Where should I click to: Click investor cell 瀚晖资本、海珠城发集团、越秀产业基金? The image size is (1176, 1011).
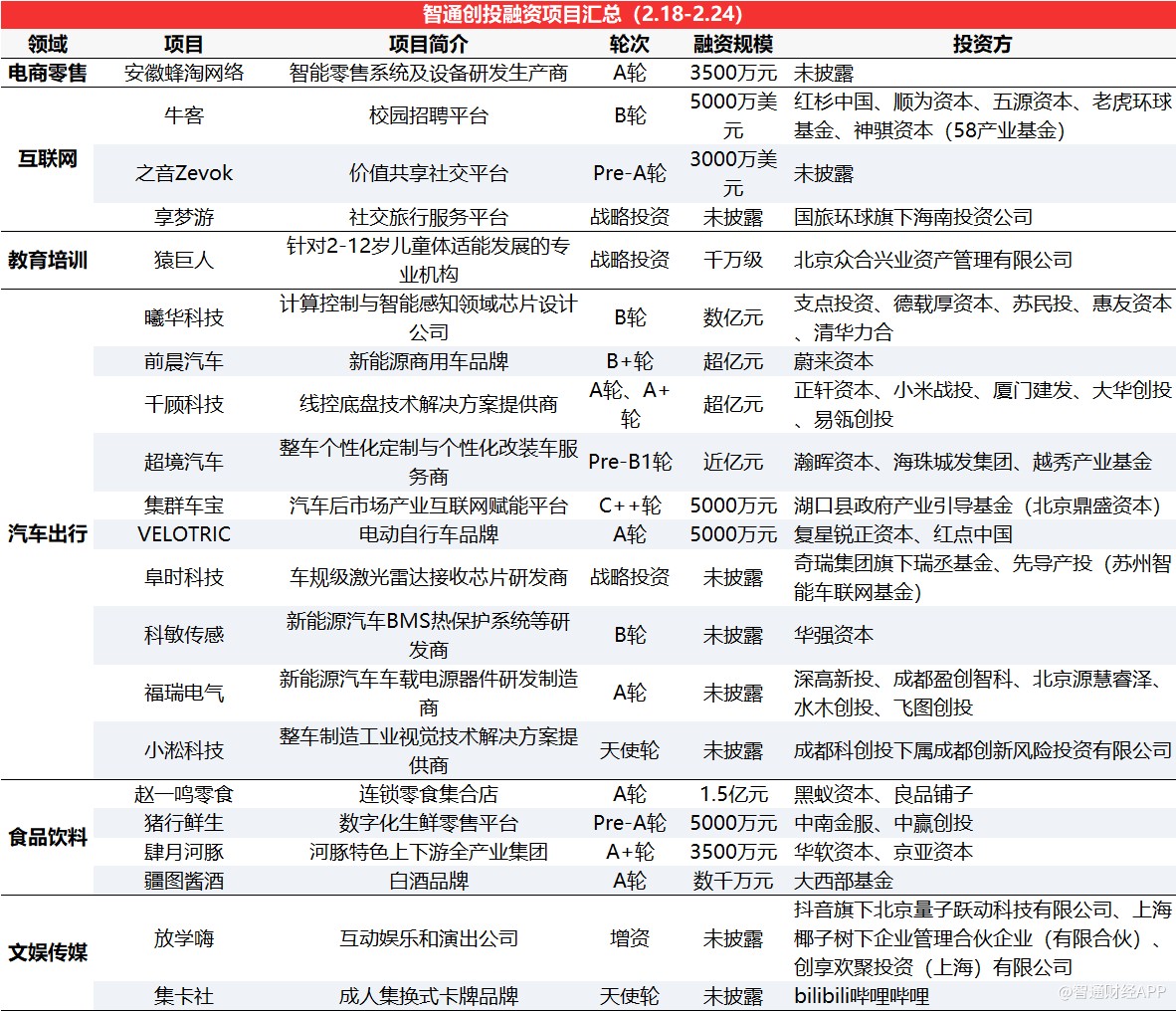(973, 462)
